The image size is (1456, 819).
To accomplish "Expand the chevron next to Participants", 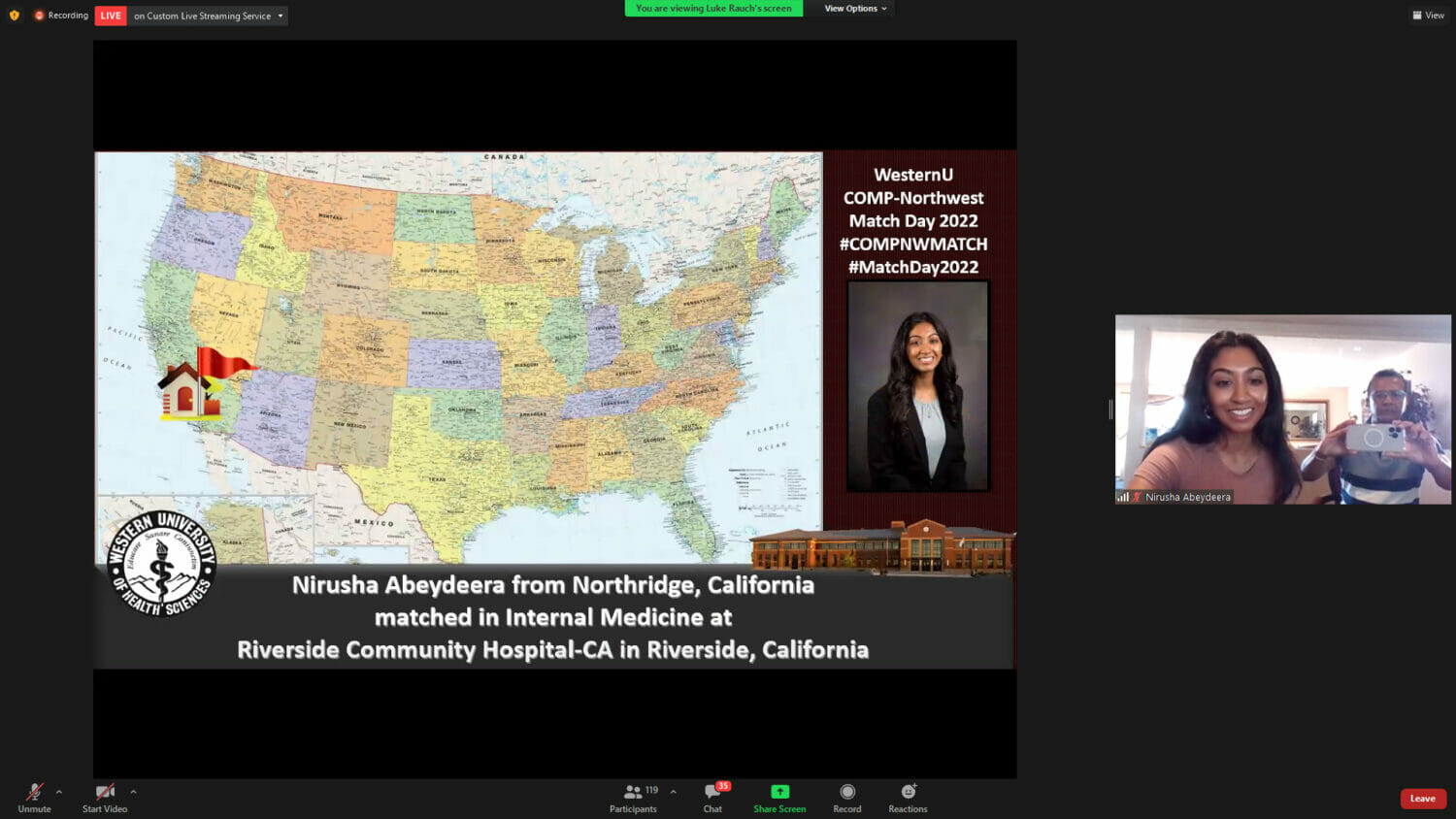I will coord(673,792).
